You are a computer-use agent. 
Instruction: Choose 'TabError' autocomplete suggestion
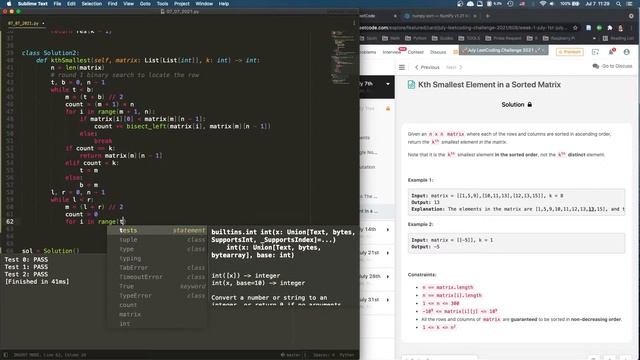157,268
